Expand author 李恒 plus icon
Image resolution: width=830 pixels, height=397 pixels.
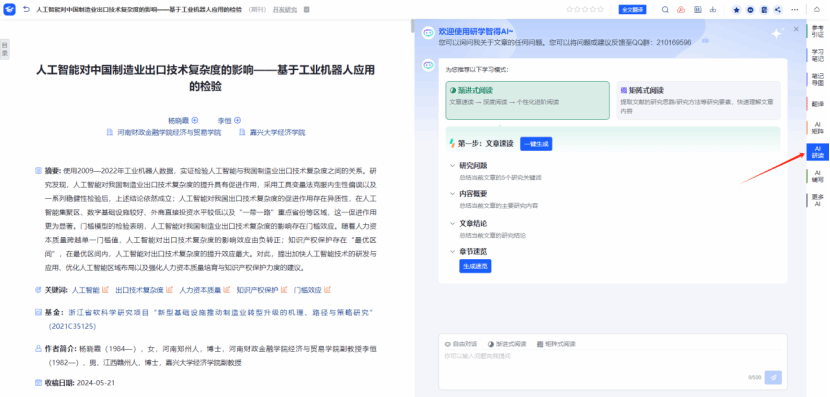pos(238,120)
